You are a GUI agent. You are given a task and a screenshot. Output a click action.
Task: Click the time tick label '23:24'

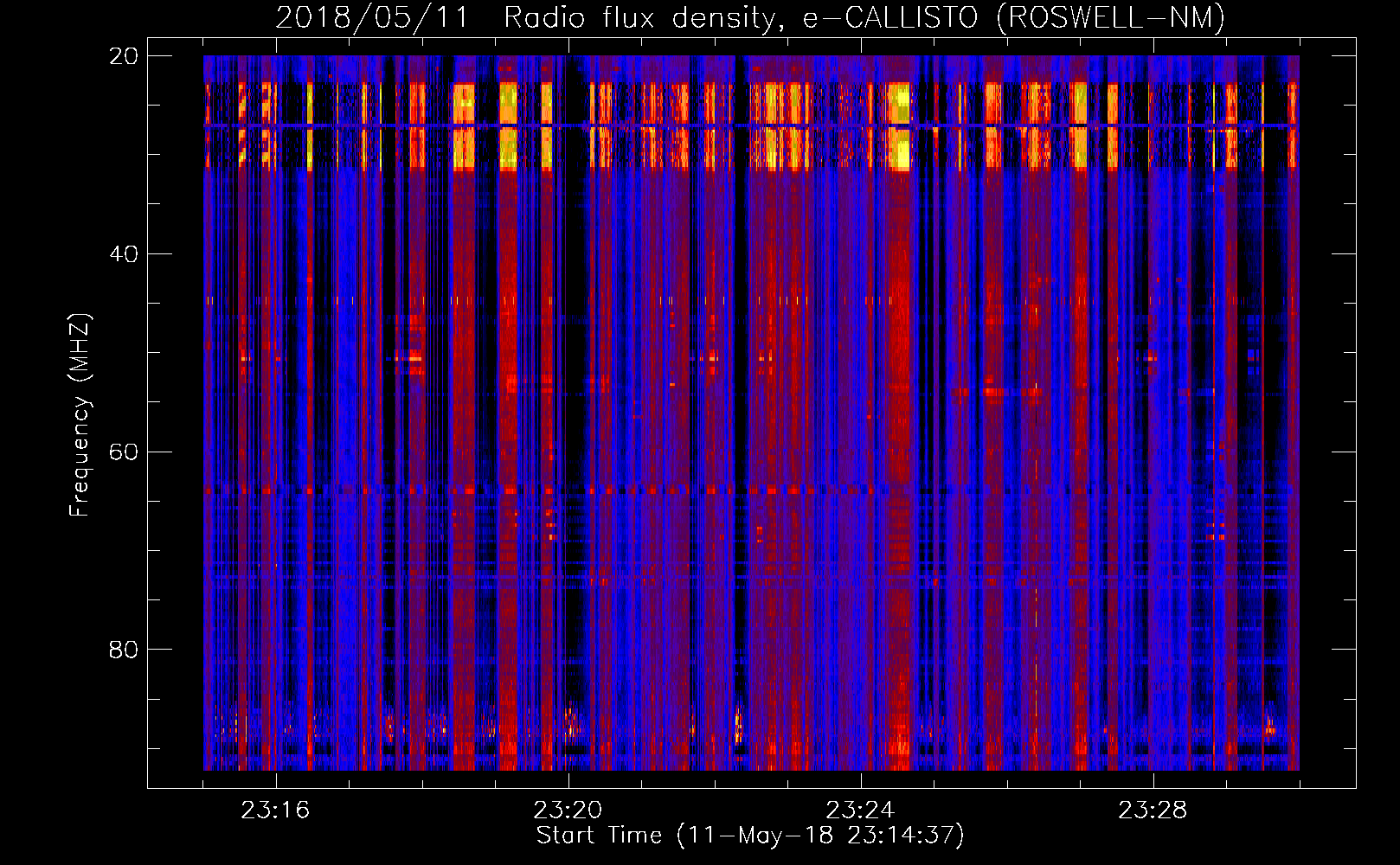click(860, 811)
